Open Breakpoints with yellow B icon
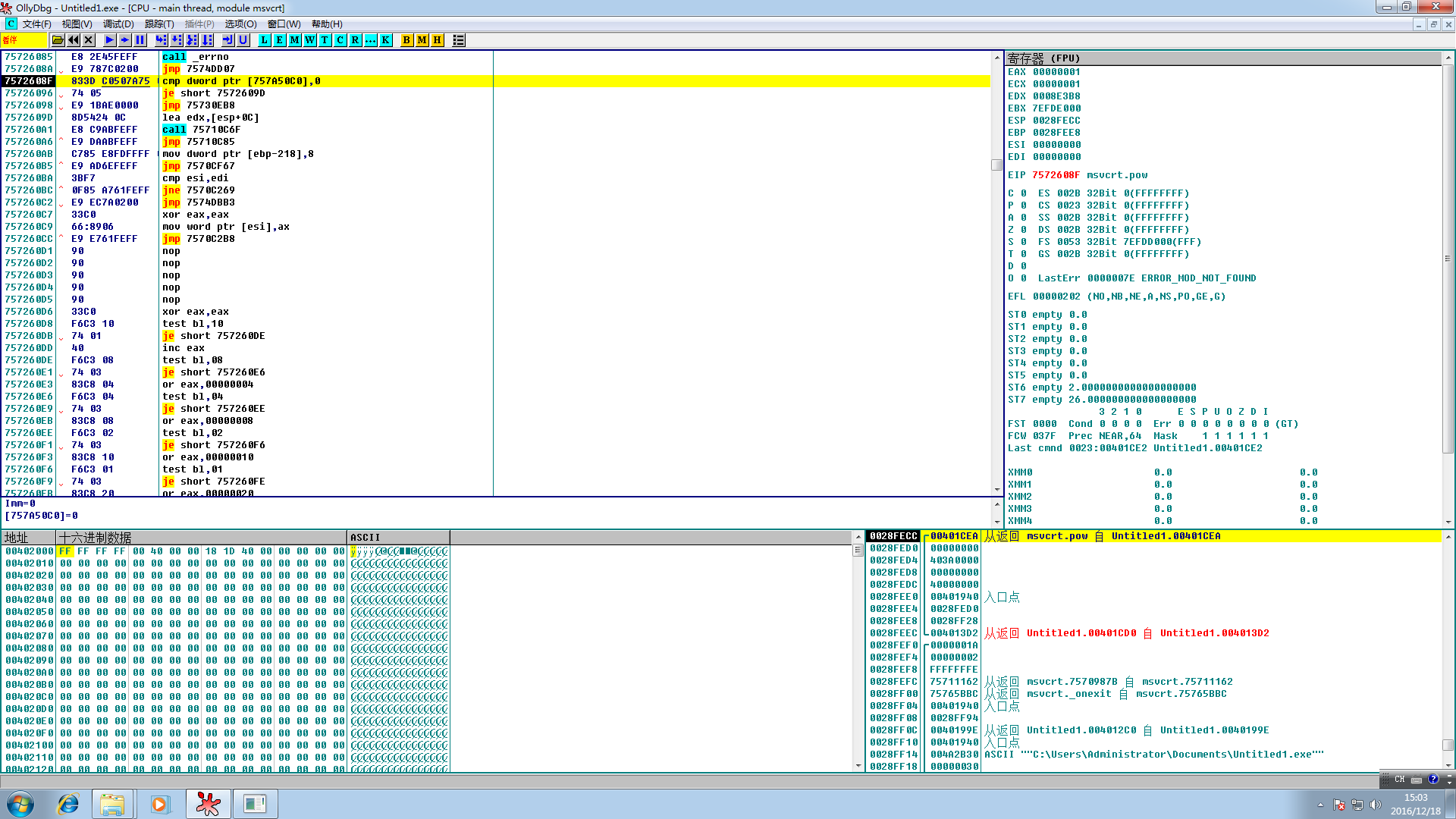The image size is (1456, 819). click(407, 40)
